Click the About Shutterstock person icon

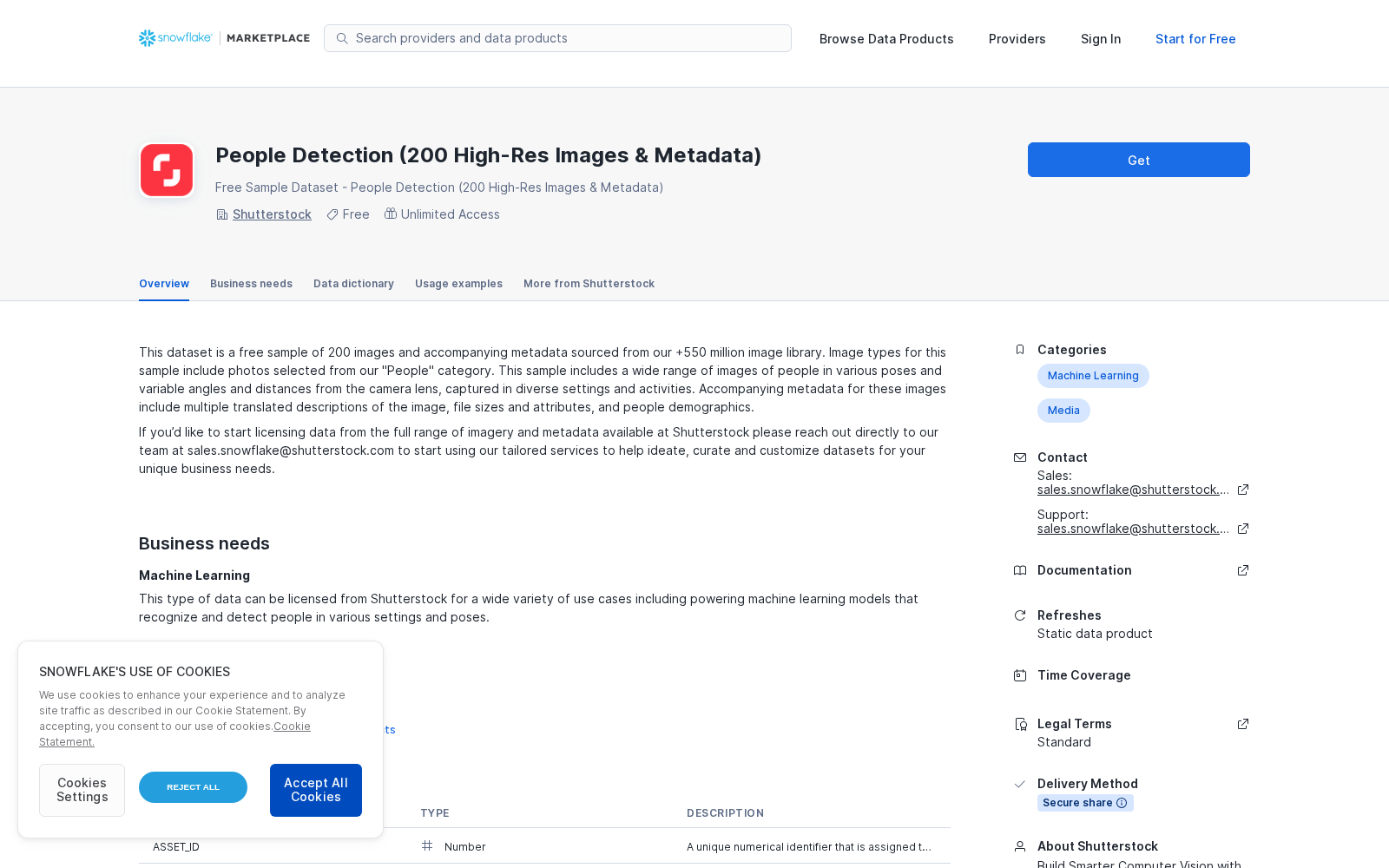click(x=1020, y=846)
